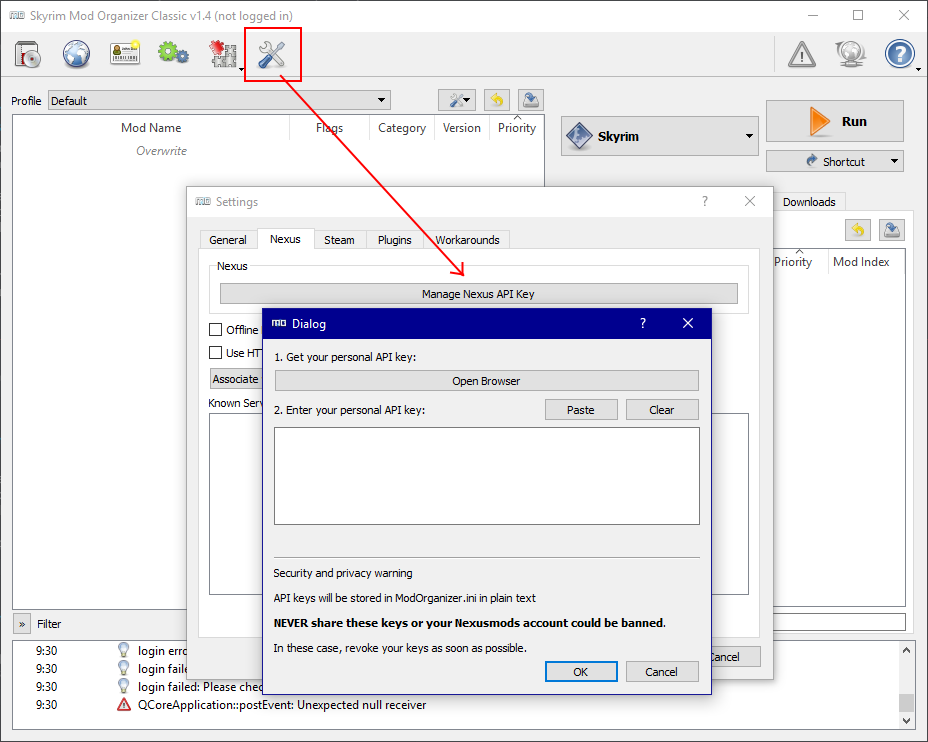This screenshot has height=742, width=928.
Task: Sort by Category column header
Action: click(x=402, y=128)
